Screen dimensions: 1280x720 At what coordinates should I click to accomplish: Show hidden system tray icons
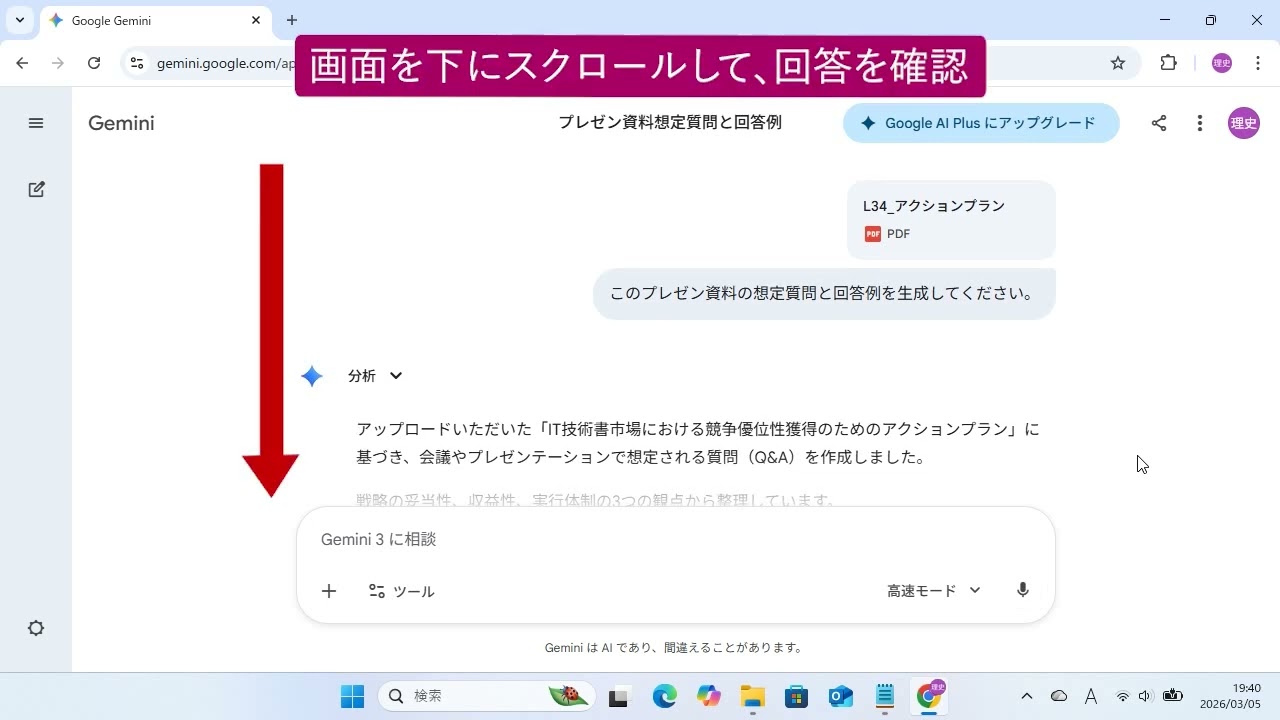pos(1027,696)
